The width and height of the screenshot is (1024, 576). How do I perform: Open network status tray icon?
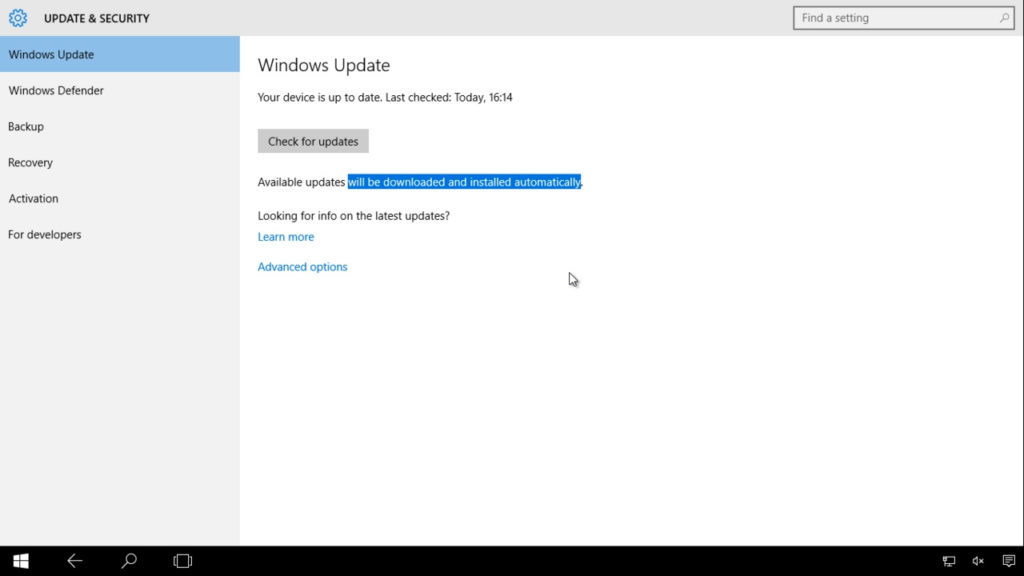(x=949, y=561)
